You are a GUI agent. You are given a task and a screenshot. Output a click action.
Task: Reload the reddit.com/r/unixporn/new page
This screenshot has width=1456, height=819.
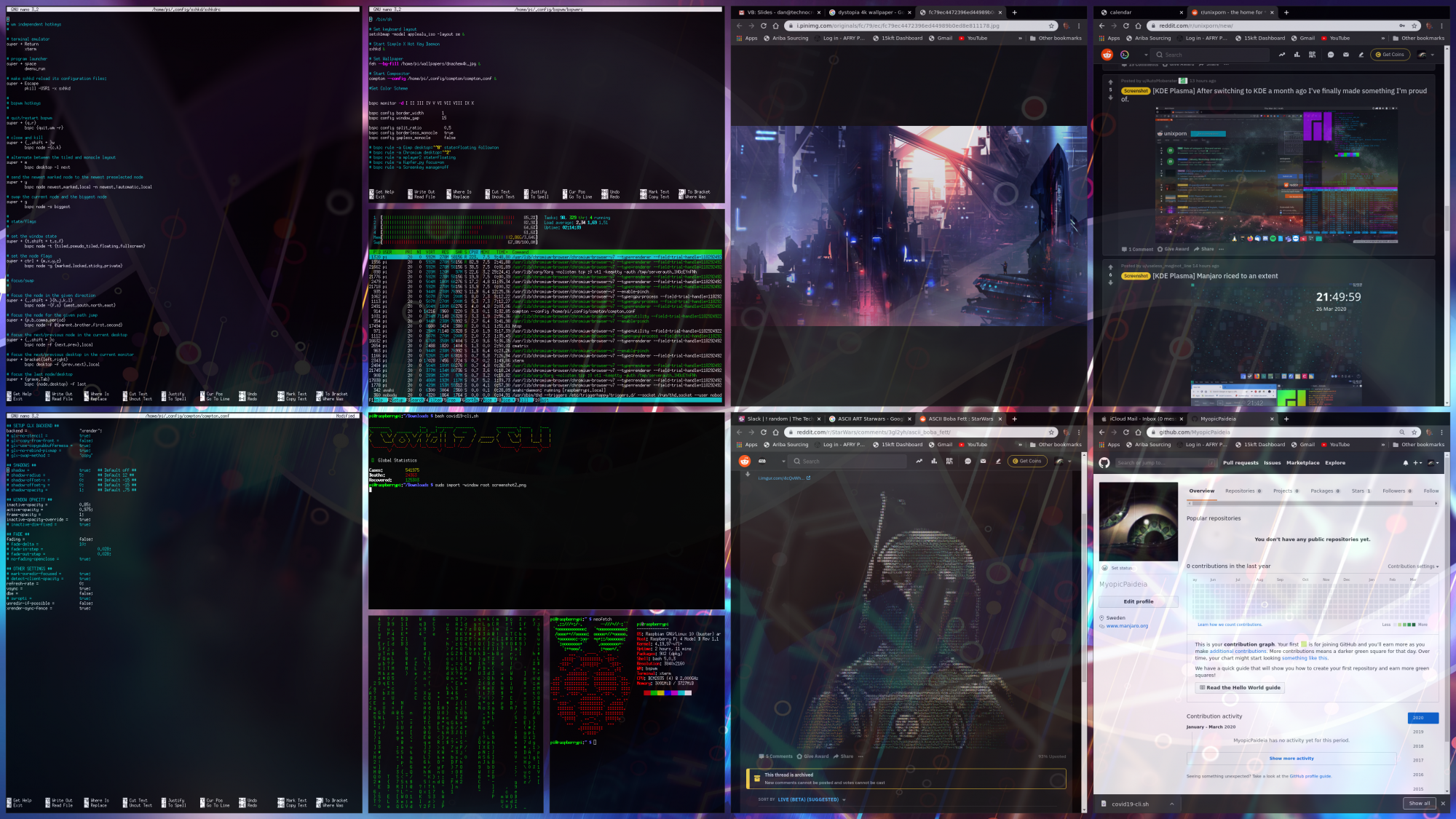coord(1125,25)
